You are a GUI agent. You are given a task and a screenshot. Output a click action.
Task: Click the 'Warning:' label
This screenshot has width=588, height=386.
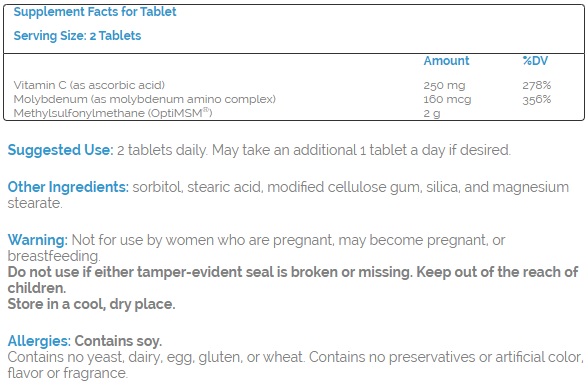point(38,240)
